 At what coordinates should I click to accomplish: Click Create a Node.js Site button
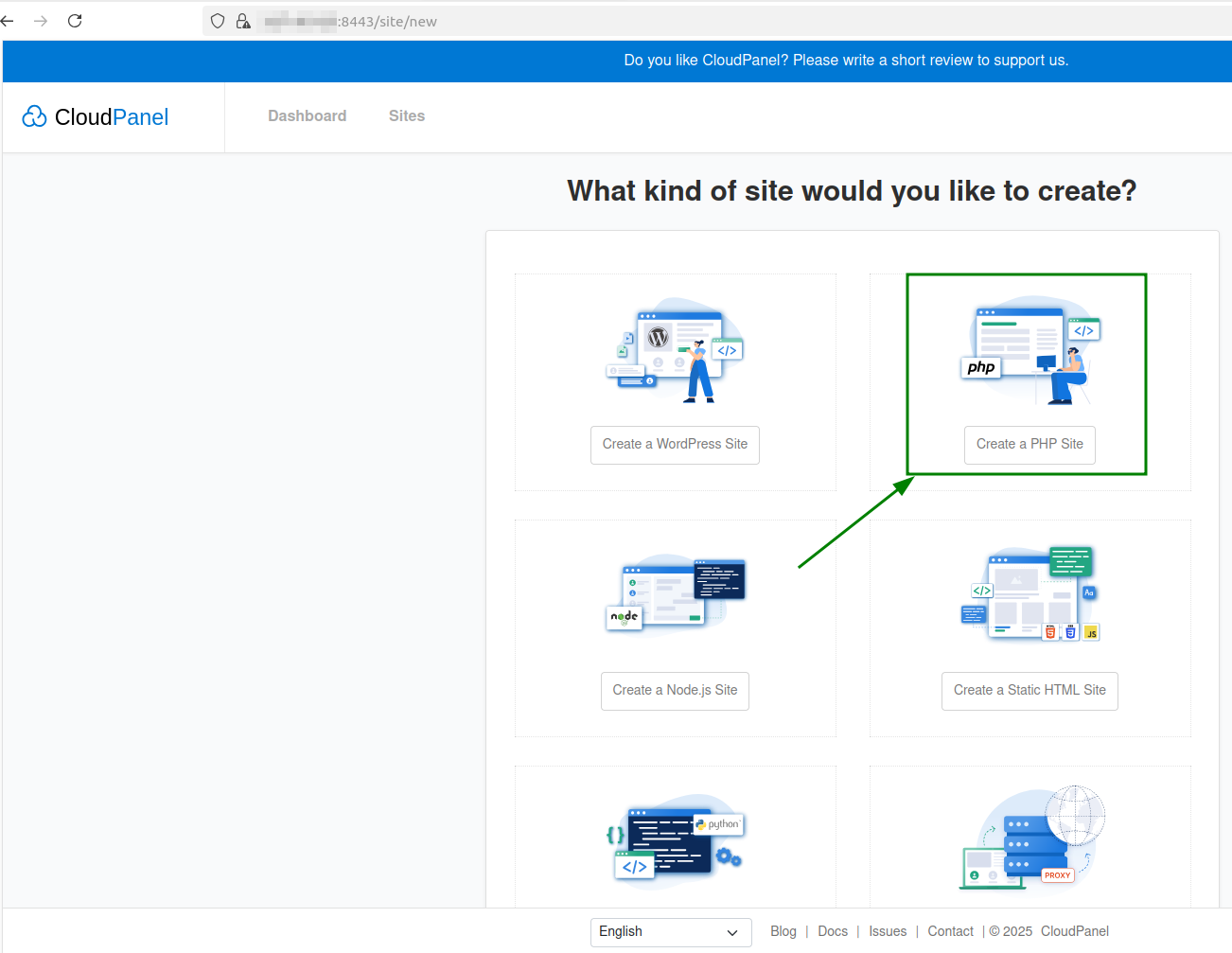click(x=675, y=691)
